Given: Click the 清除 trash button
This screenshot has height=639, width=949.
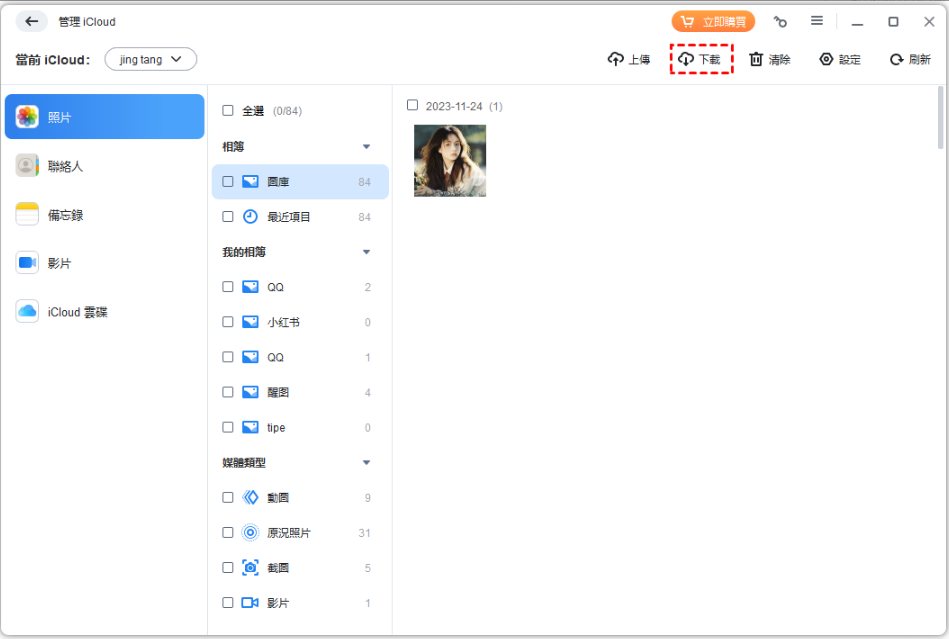Looking at the screenshot, I should pos(770,59).
